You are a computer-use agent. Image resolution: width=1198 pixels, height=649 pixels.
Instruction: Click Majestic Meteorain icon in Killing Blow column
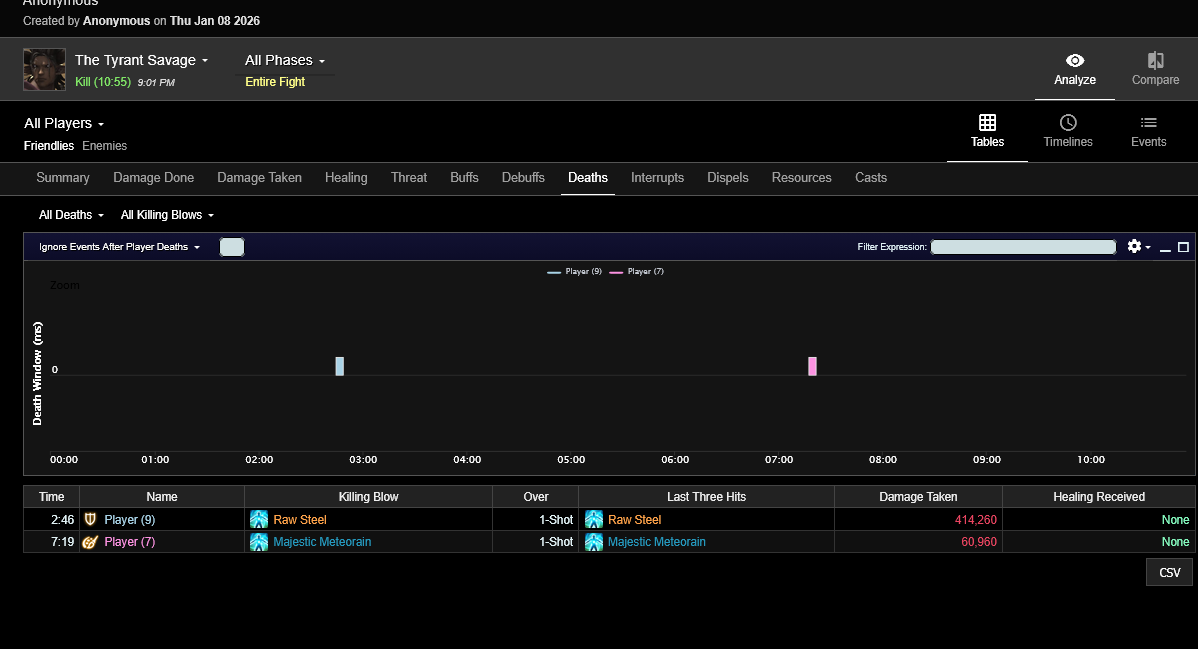[259, 542]
